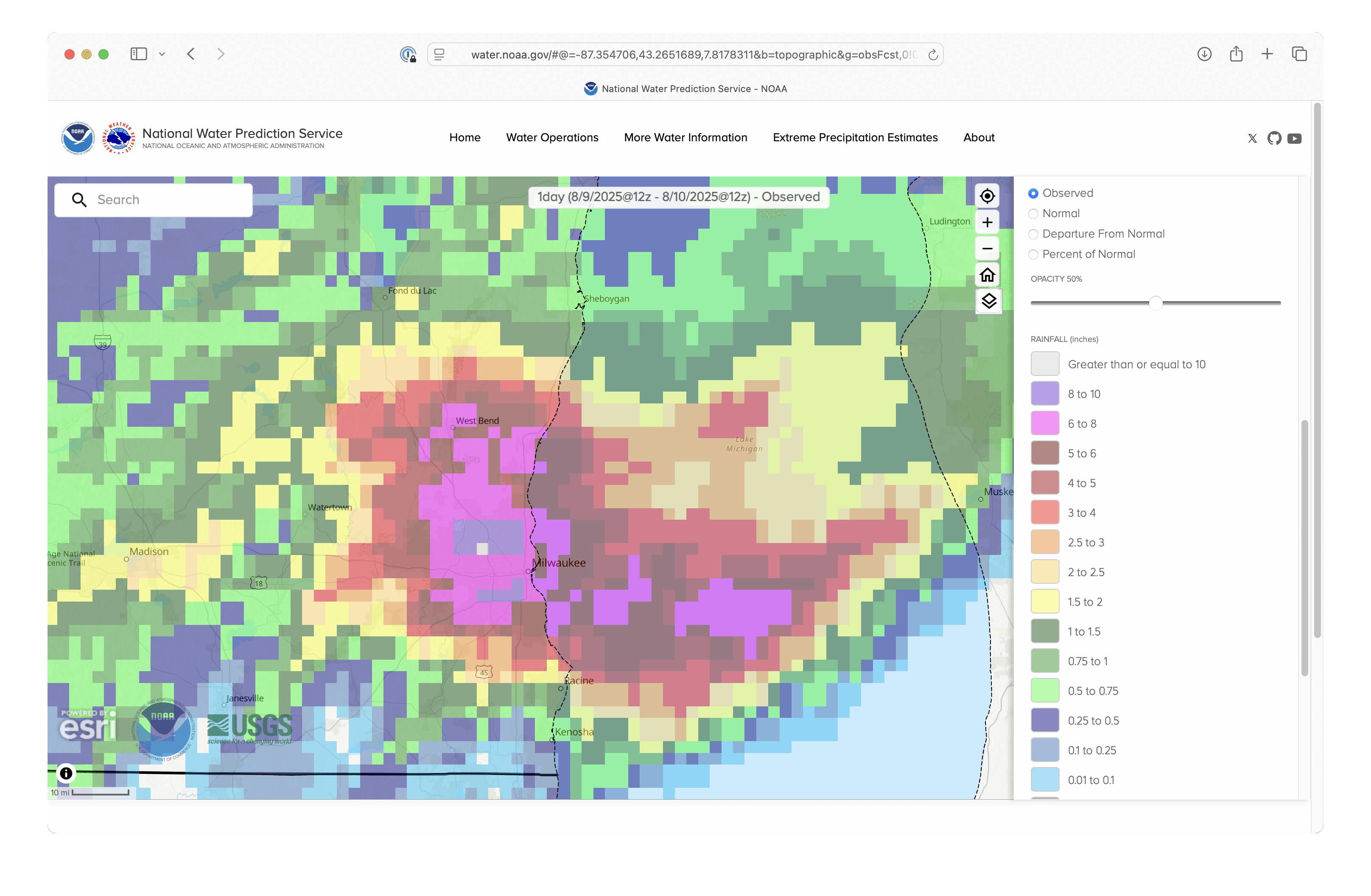Select Percent of Normal option
Image resolution: width=1371 pixels, height=896 pixels.
[x=1033, y=255]
